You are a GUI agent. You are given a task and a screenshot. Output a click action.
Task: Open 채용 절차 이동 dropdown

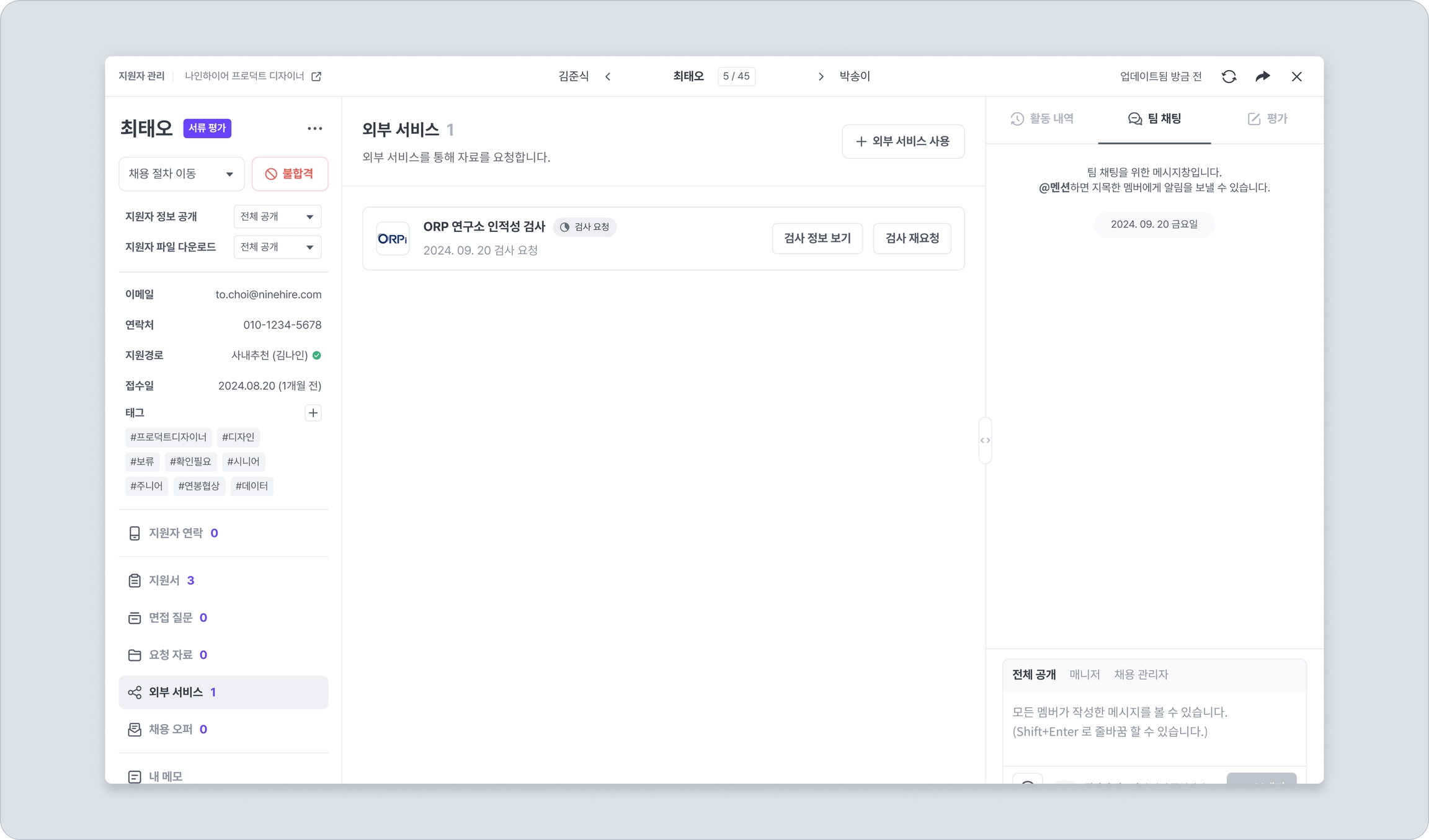pyautogui.click(x=181, y=174)
